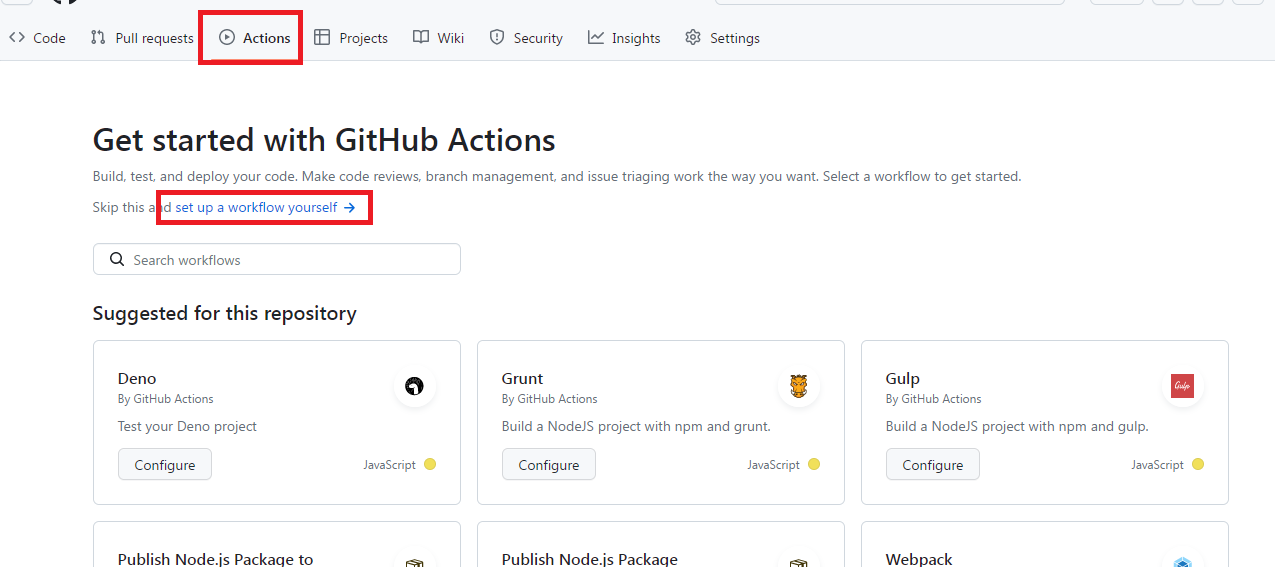Open the repository Settings tab
The image size is (1275, 567).
722,38
